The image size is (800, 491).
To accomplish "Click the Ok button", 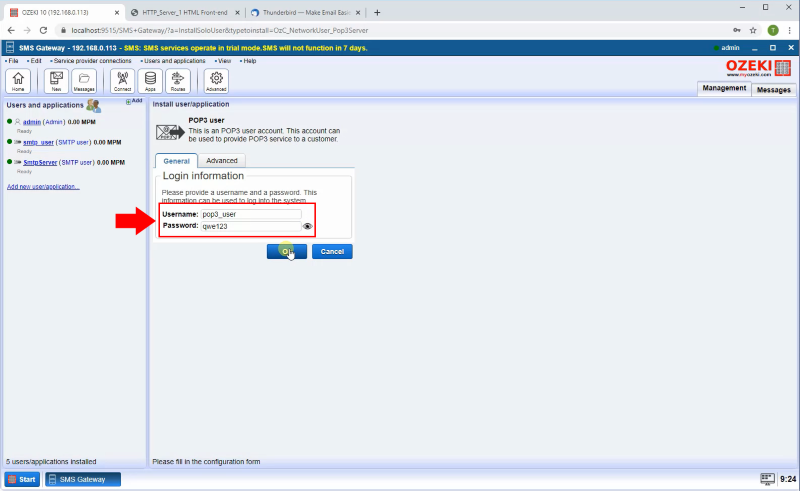I will 287,251.
